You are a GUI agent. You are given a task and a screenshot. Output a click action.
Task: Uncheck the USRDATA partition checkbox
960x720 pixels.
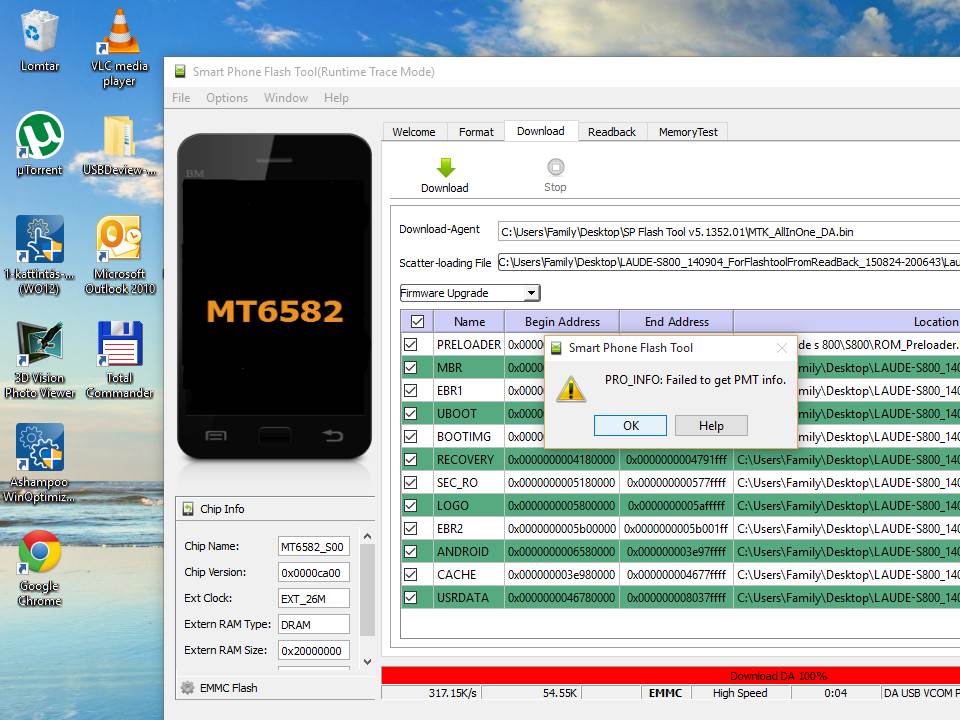click(x=410, y=598)
